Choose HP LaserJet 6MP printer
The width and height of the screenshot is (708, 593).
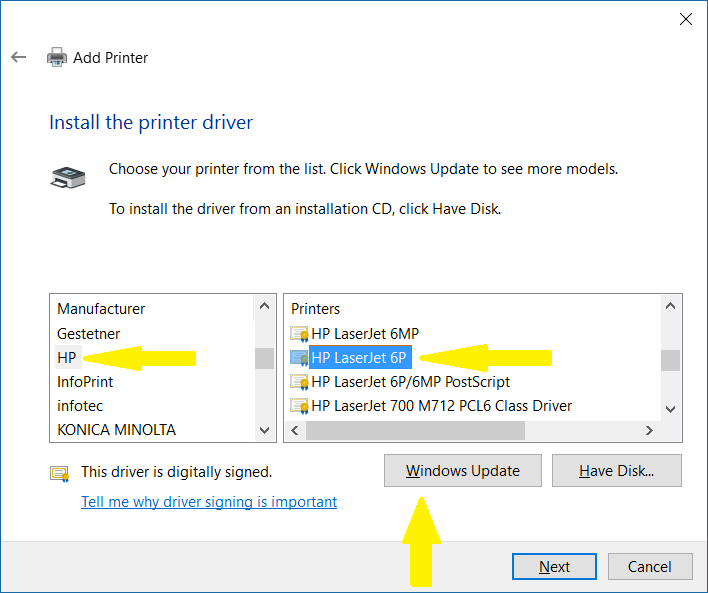[365, 334]
